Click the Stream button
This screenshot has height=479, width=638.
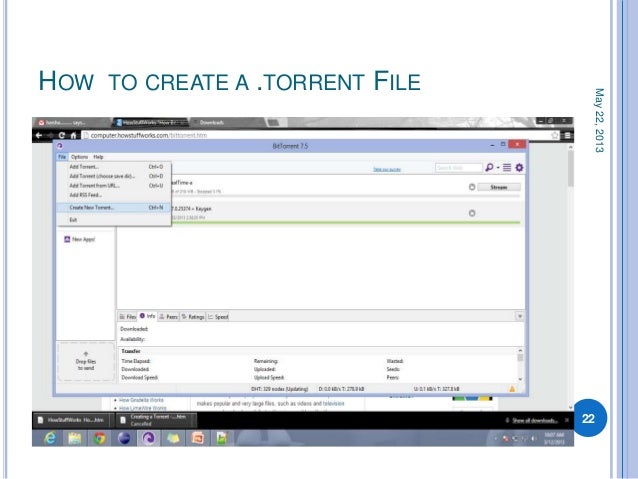[x=499, y=187]
